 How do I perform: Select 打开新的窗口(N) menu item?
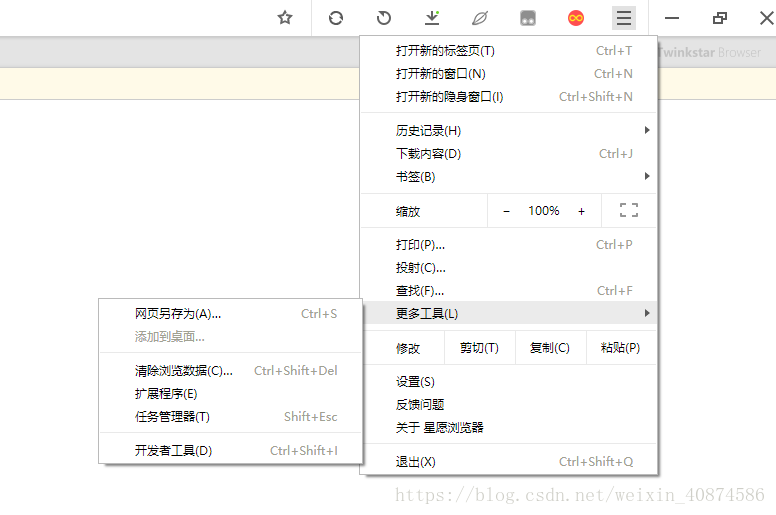coord(508,74)
